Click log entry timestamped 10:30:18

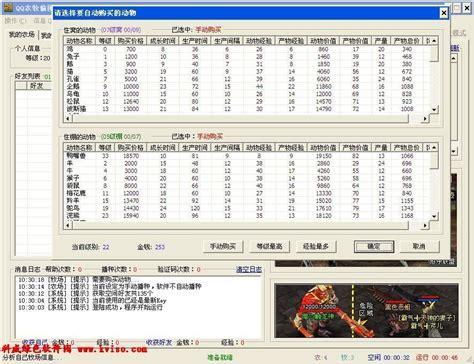pos(74,279)
